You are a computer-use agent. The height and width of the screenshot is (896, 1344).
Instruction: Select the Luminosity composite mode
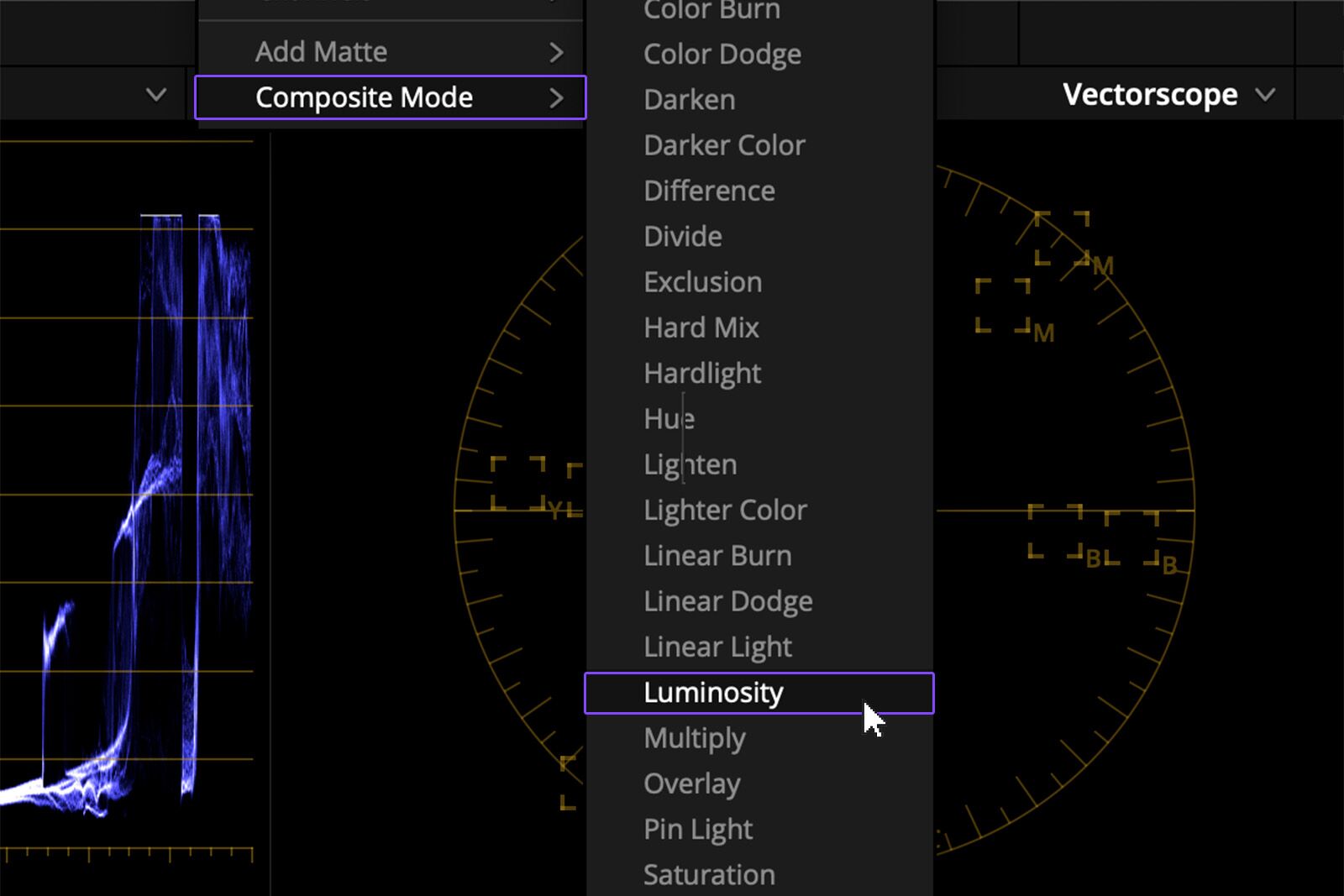712,692
